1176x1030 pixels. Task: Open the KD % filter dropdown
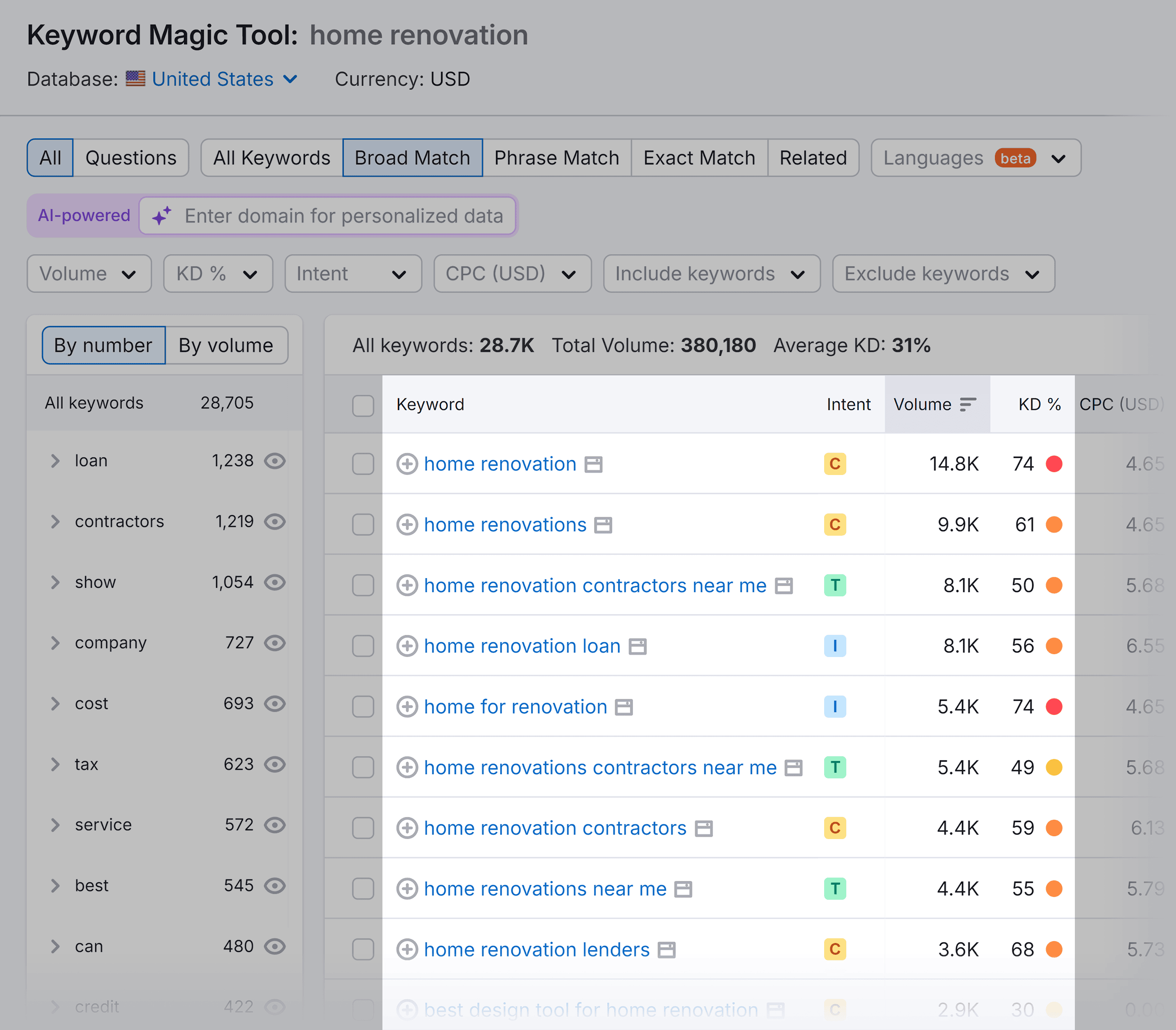pyautogui.click(x=218, y=274)
